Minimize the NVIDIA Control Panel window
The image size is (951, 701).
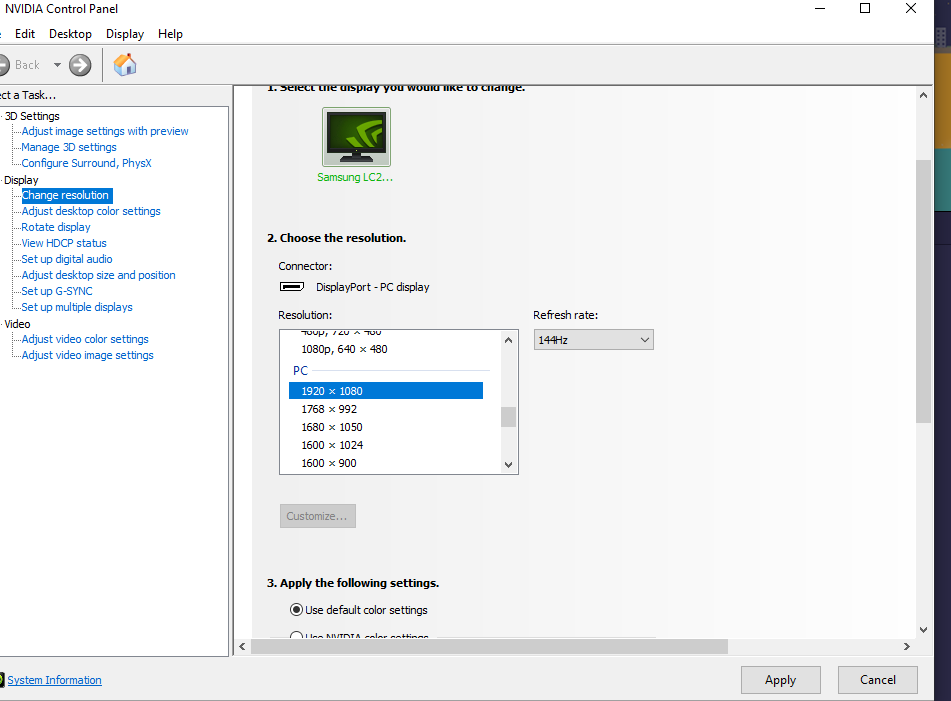820,8
